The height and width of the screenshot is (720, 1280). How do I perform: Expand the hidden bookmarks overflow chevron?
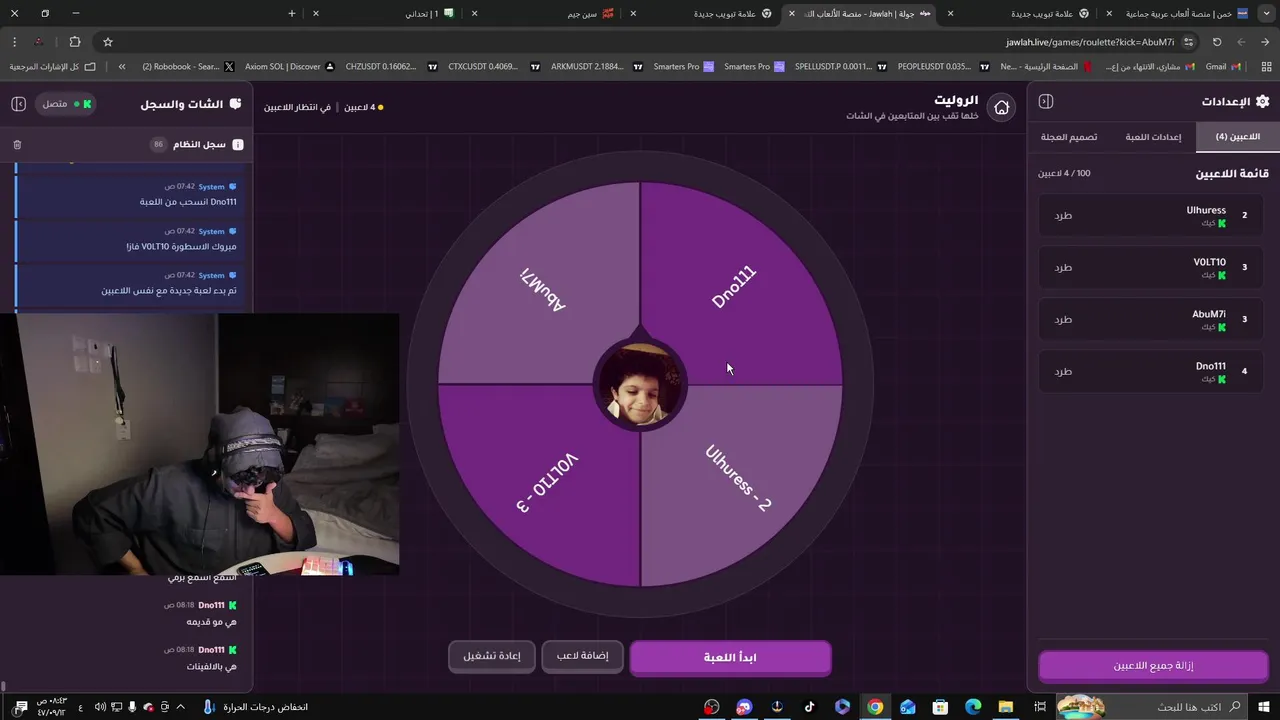122,66
